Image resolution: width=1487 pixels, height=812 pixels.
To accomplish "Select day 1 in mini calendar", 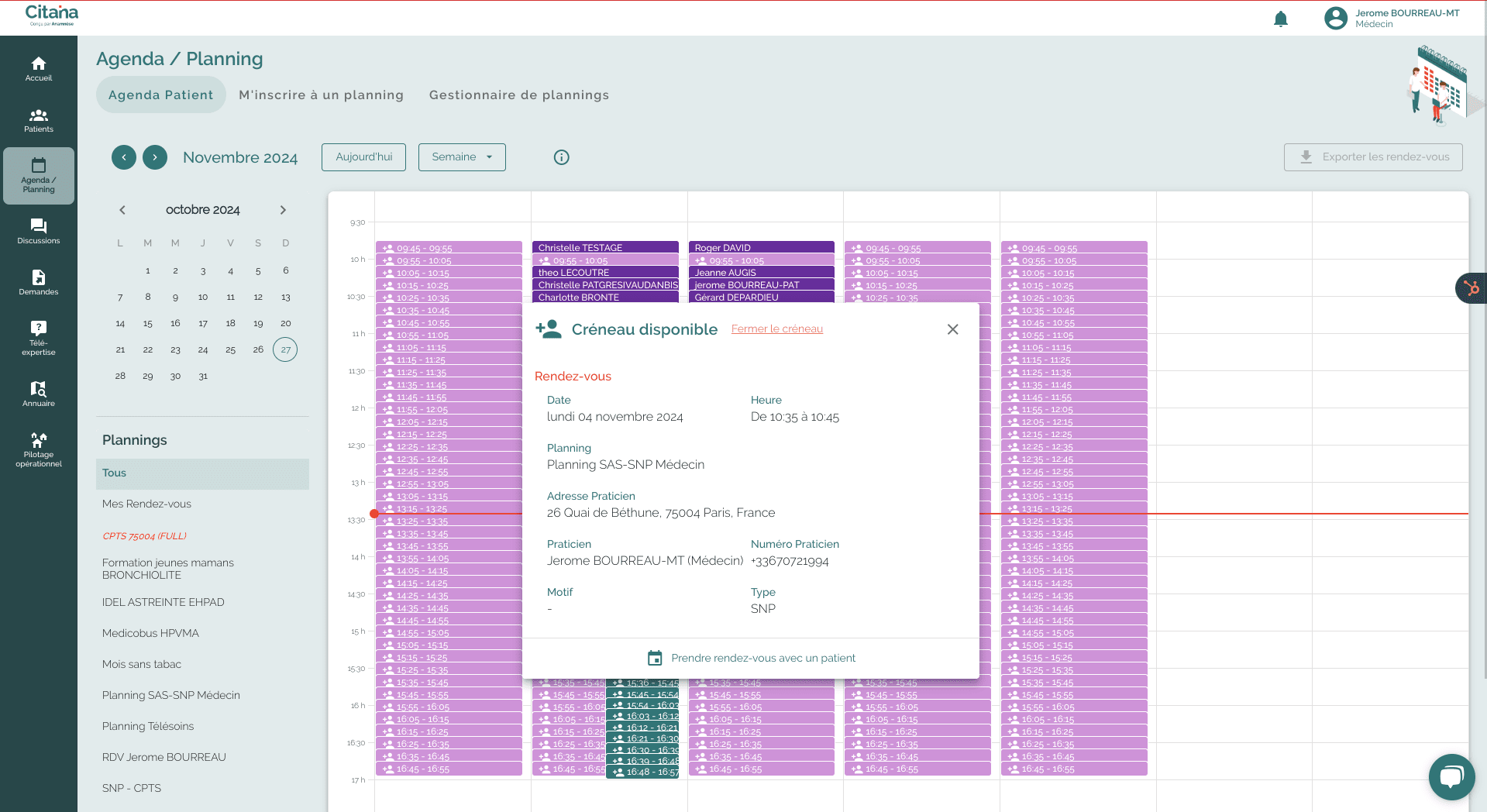I will [148, 270].
